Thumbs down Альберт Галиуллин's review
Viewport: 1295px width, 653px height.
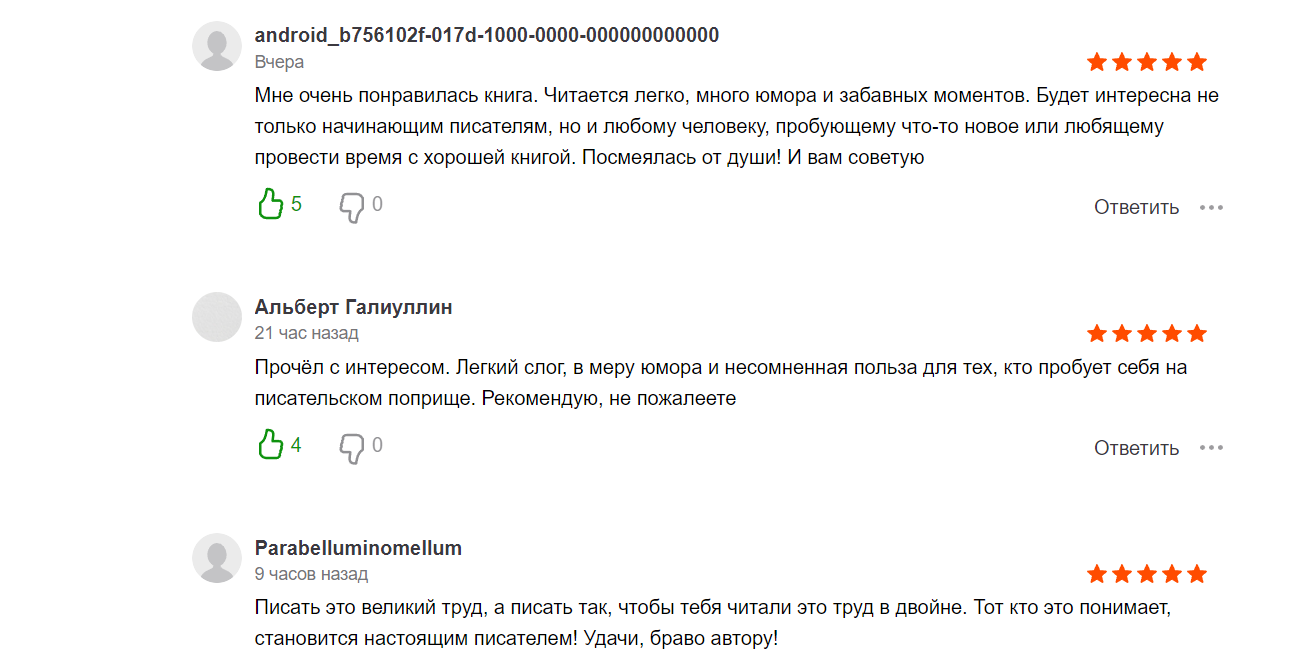[x=351, y=447]
